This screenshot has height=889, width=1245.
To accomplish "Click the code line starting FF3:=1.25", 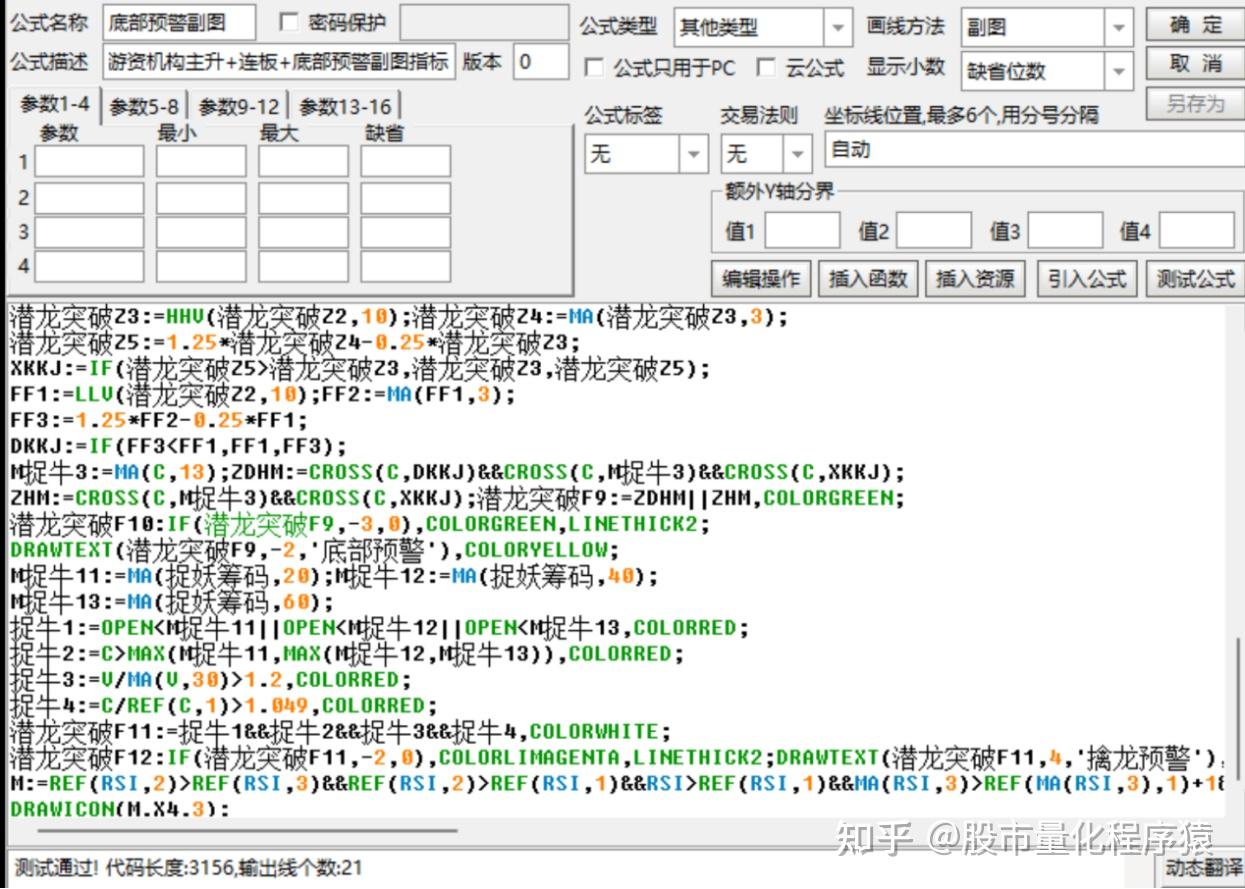I will (159, 420).
